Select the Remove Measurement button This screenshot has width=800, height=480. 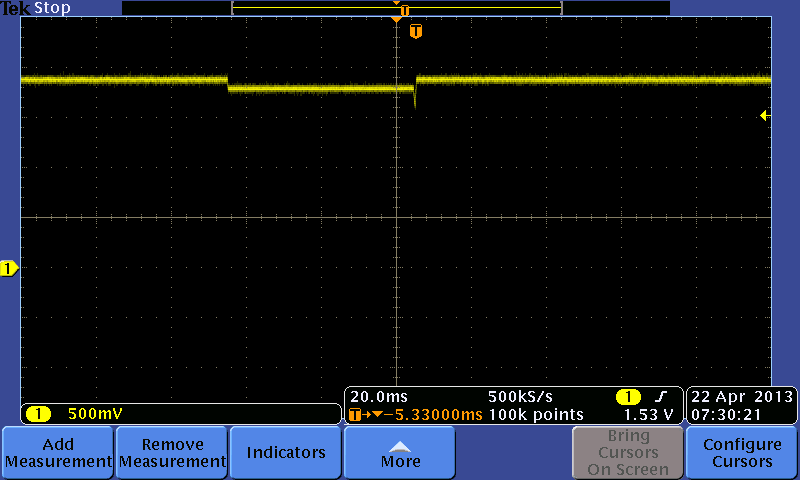click(x=172, y=452)
